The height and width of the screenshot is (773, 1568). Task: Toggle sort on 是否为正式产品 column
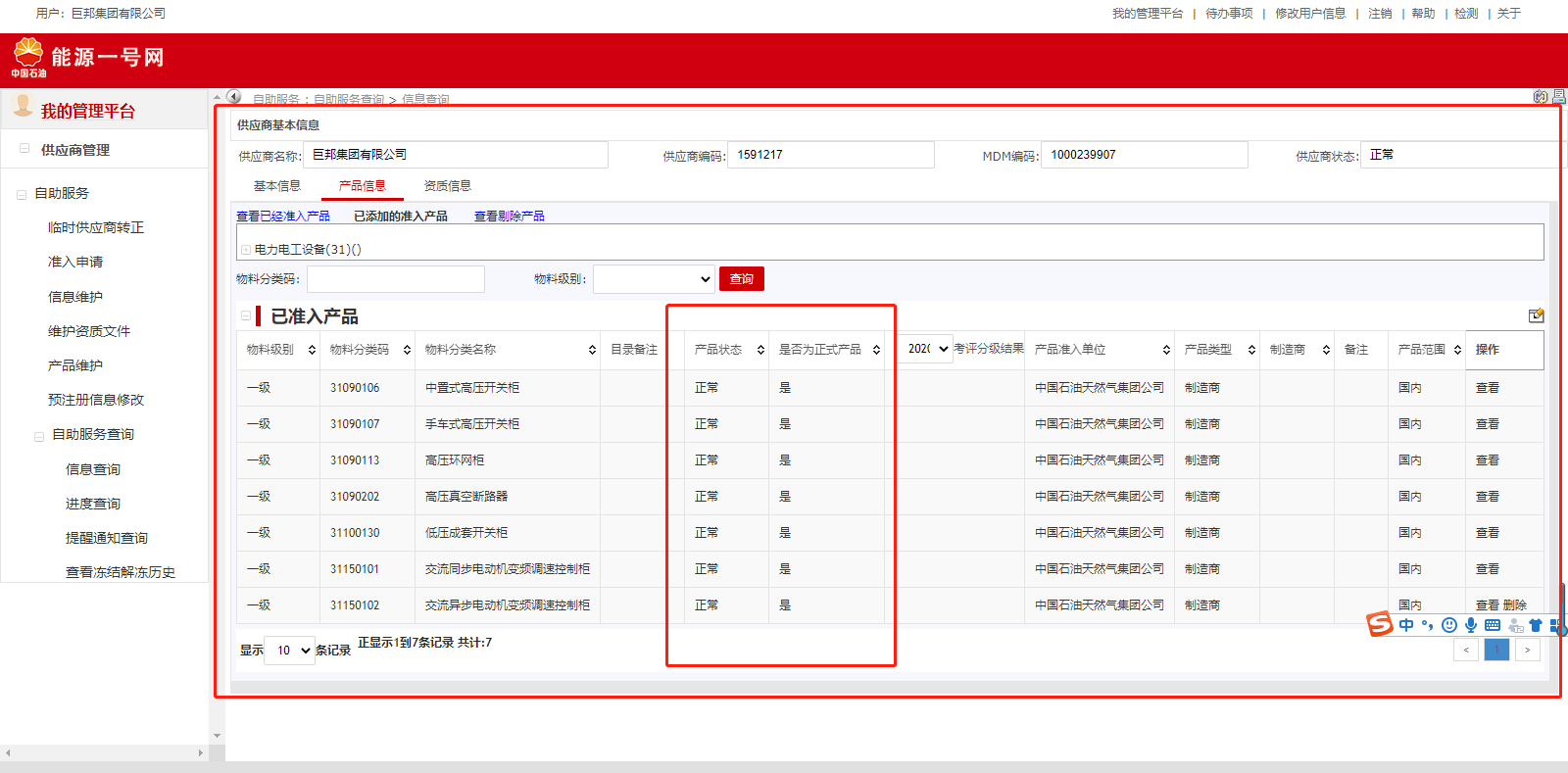(876, 350)
